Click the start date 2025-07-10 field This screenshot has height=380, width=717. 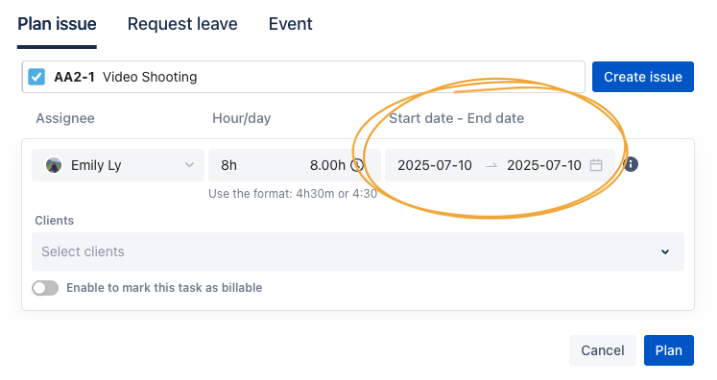[x=434, y=165]
